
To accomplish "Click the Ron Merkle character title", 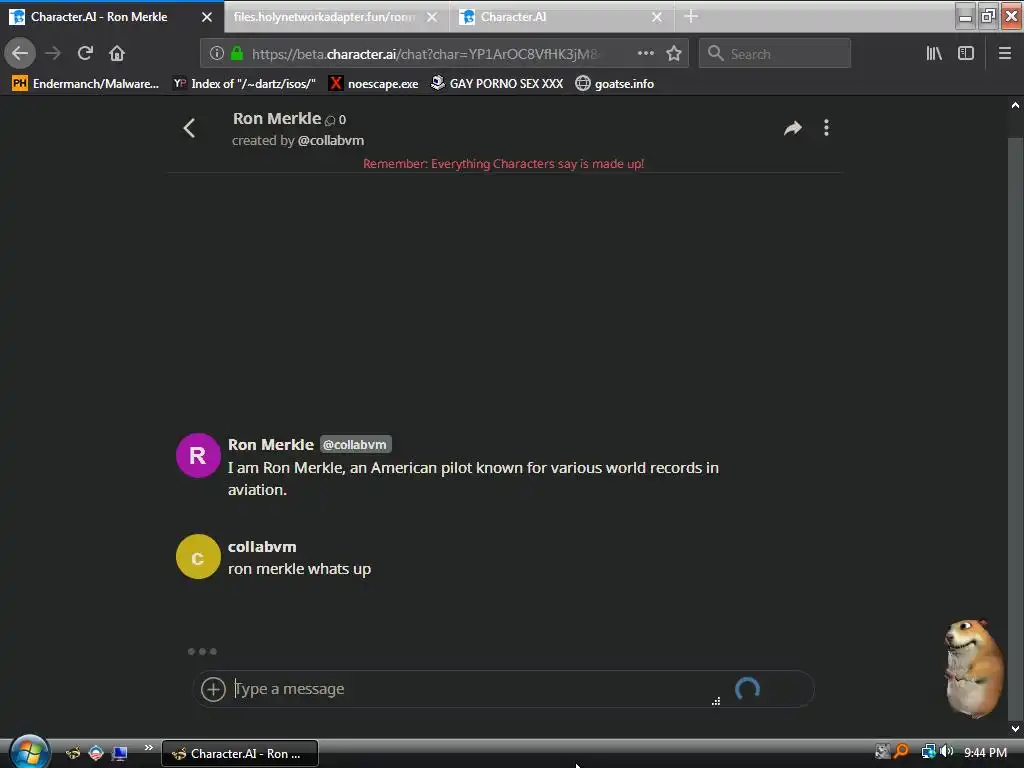I will [x=277, y=118].
